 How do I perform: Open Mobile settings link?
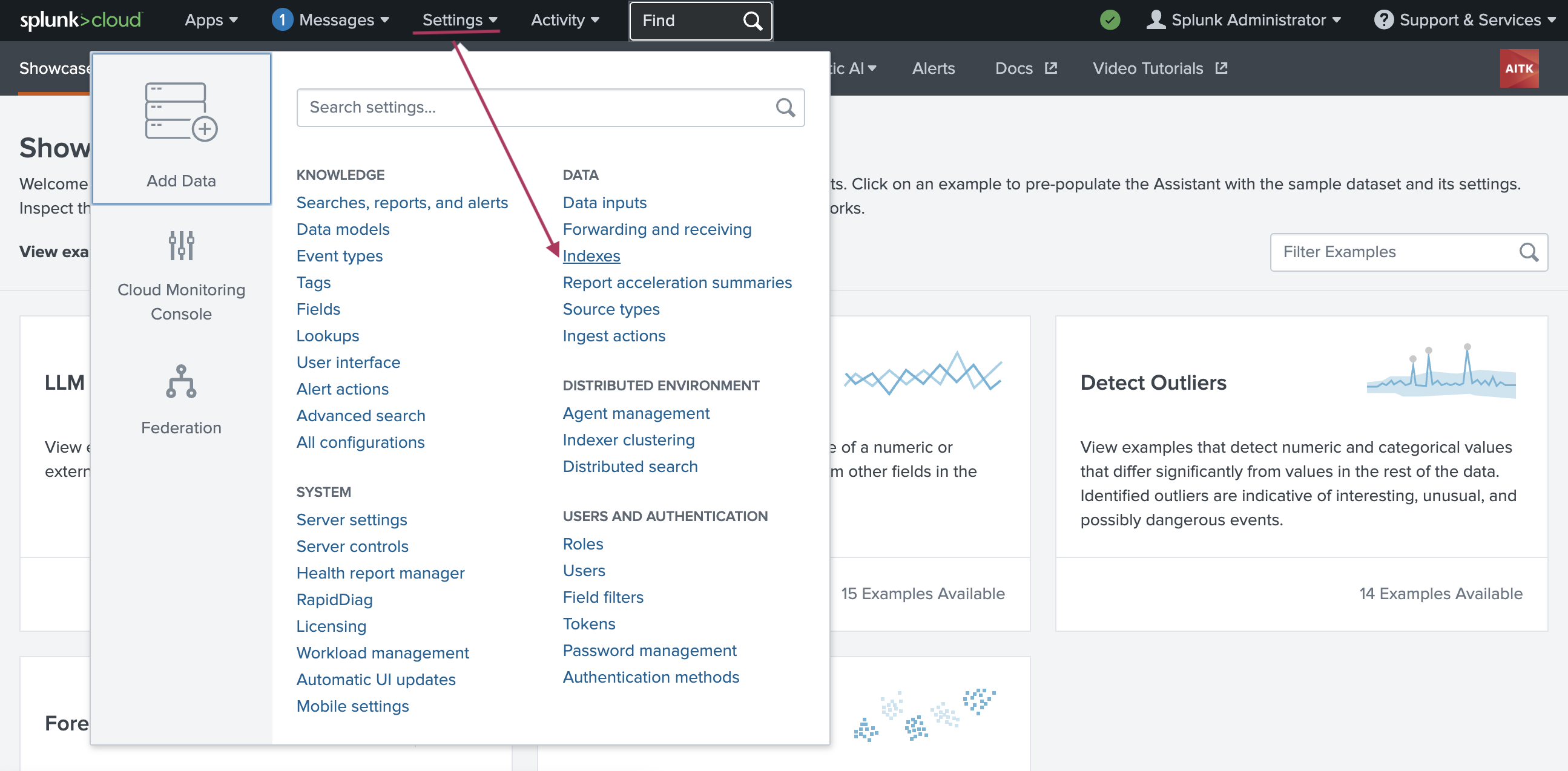click(352, 706)
